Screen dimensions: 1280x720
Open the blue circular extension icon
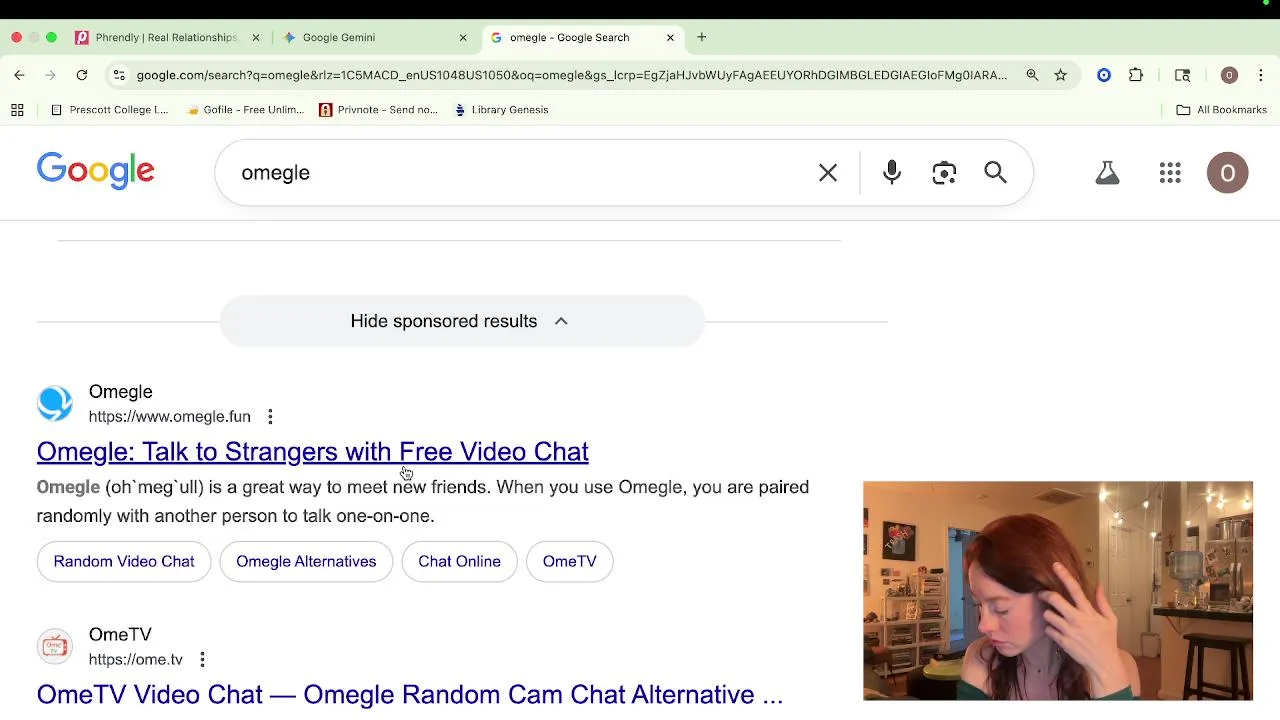tap(1104, 75)
